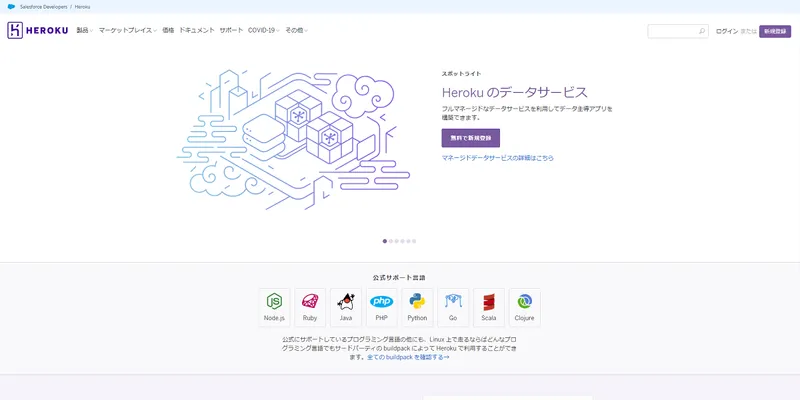Open the Heroku breadcrumb link in top bar

(82, 7)
